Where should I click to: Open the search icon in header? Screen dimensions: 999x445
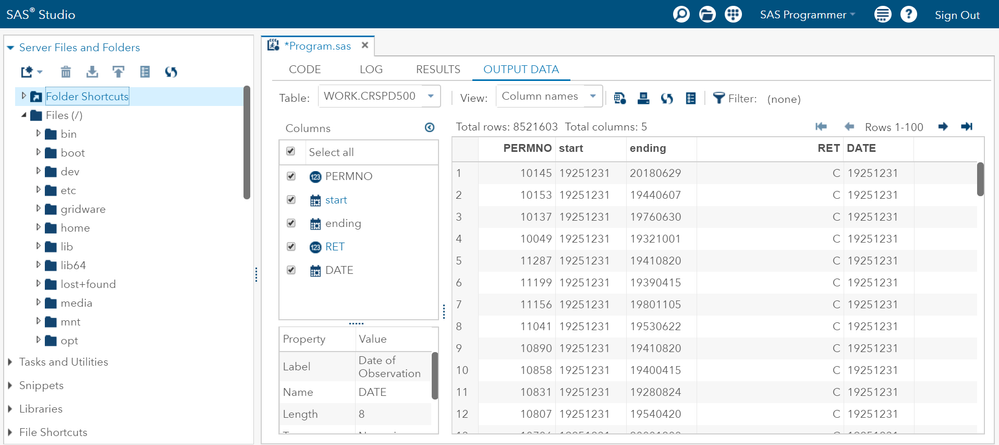682,15
